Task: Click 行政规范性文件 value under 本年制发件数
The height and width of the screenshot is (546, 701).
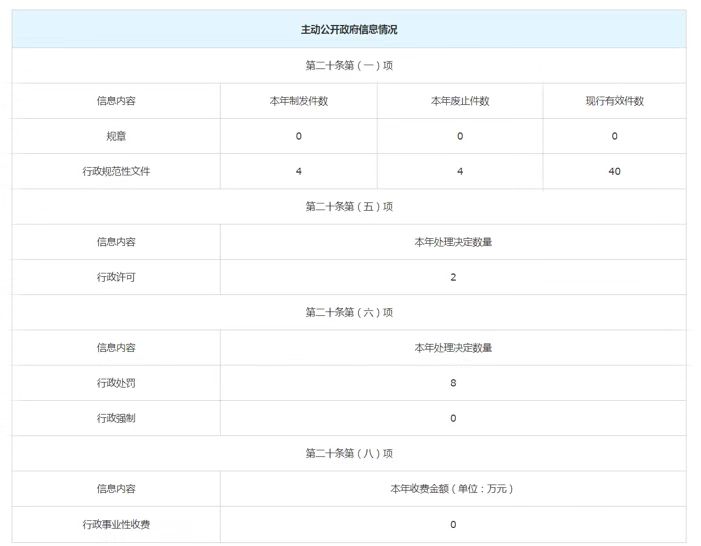Action: click(299, 171)
